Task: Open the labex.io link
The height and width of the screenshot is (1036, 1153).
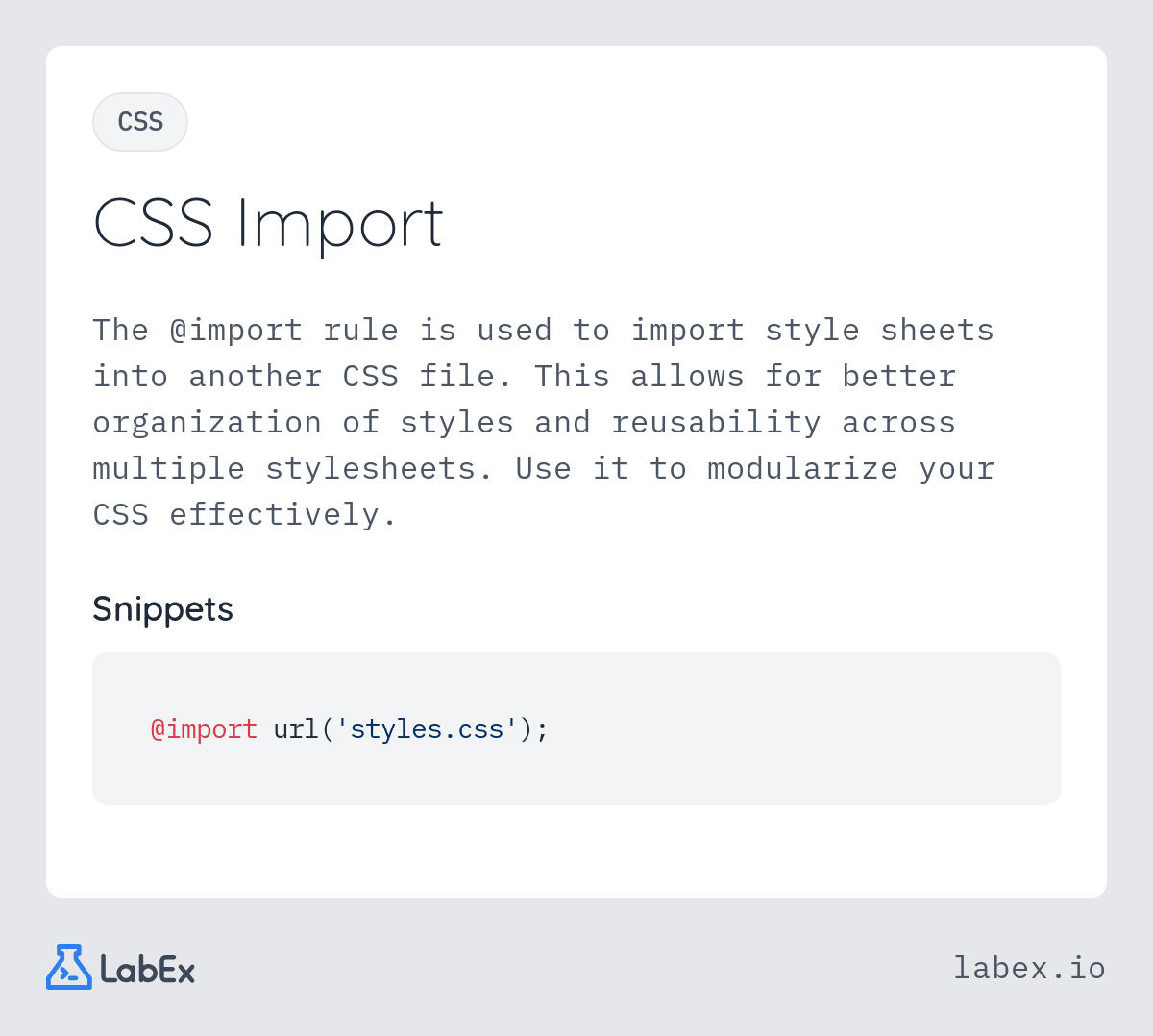Action: pos(1029,968)
